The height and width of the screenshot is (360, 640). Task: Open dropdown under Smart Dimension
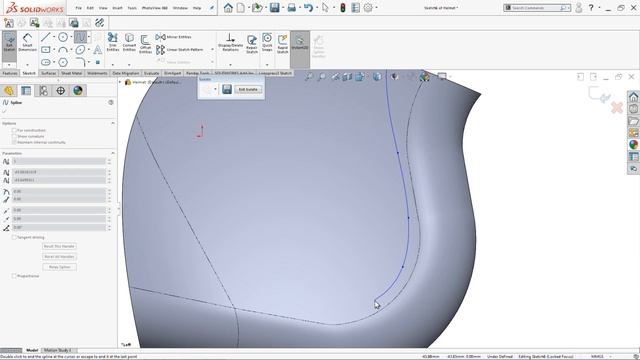point(27,64)
